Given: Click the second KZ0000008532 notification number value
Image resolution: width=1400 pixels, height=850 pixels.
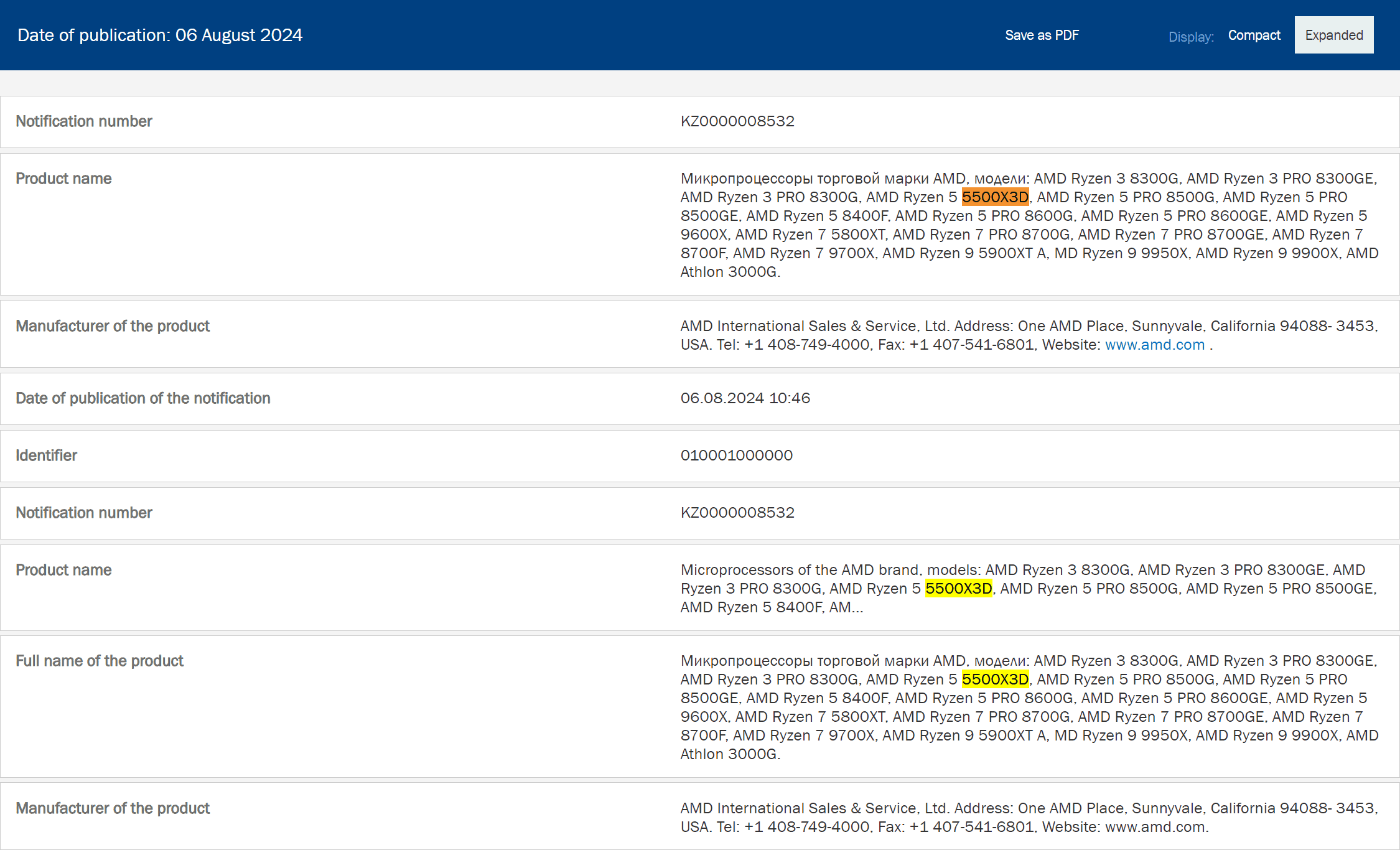Looking at the screenshot, I should pyautogui.click(x=737, y=513).
